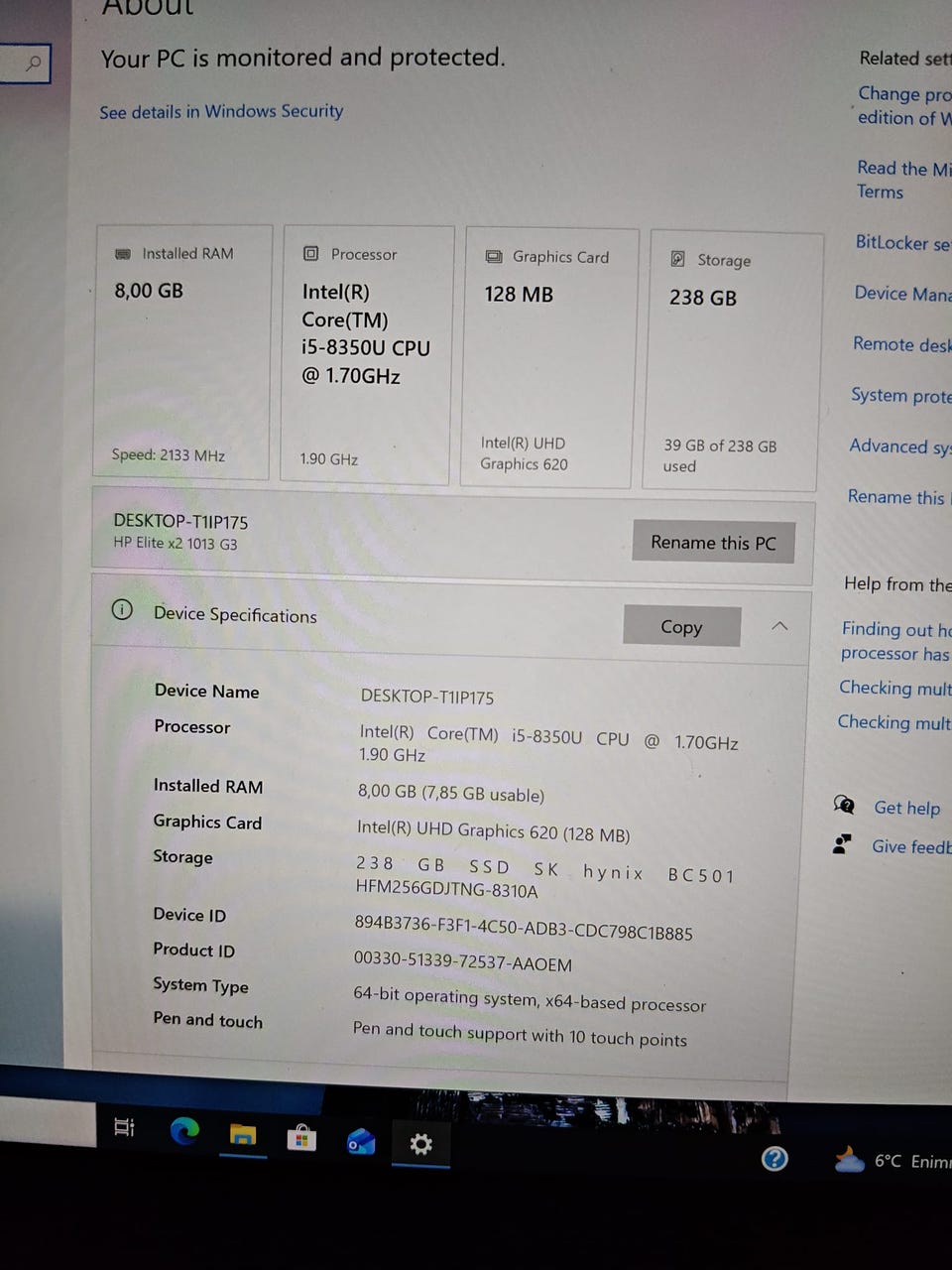Open the Give feedback link
This screenshot has width=952, height=1270.
(x=911, y=846)
